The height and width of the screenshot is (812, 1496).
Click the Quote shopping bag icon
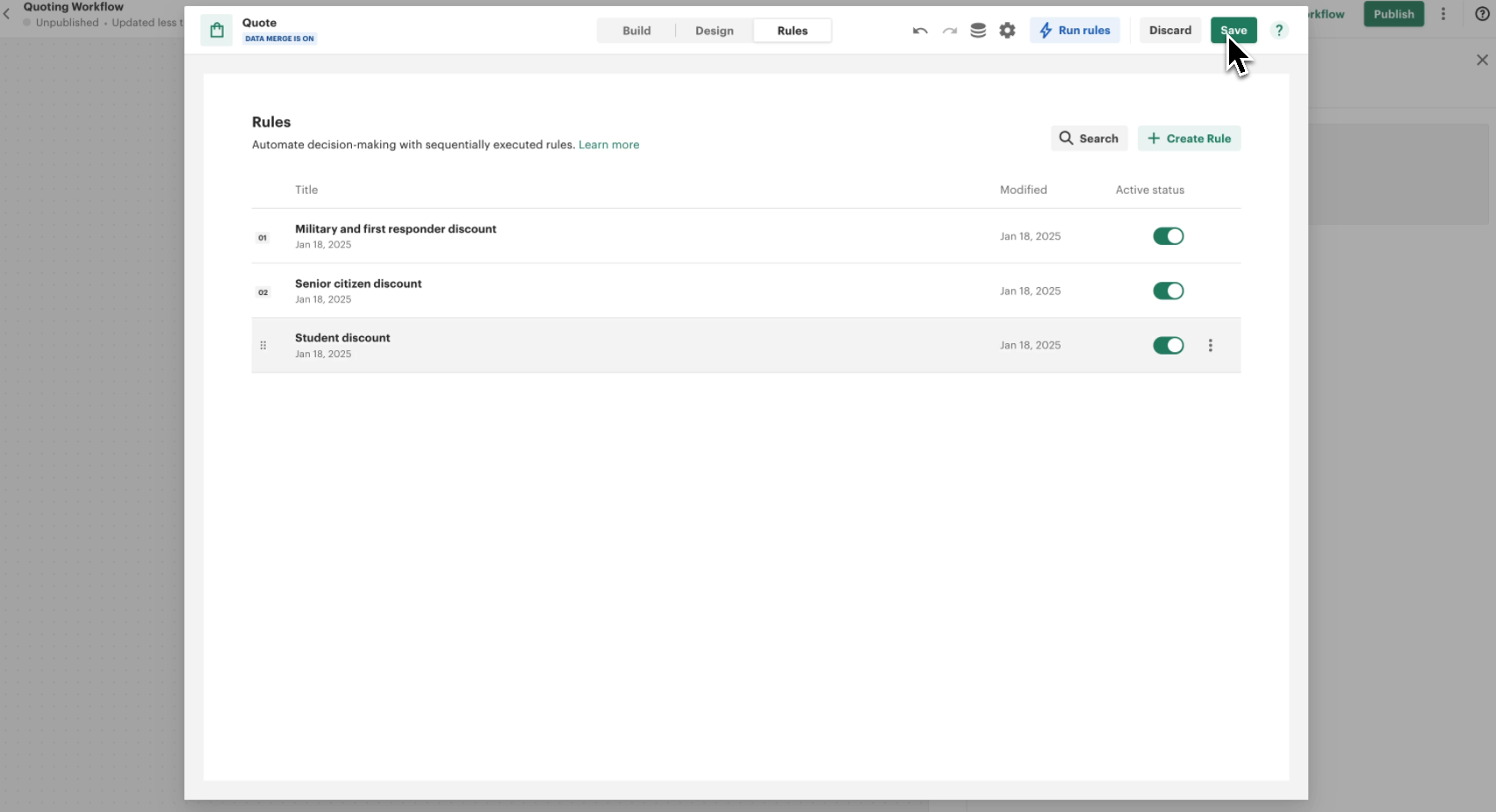point(217,31)
